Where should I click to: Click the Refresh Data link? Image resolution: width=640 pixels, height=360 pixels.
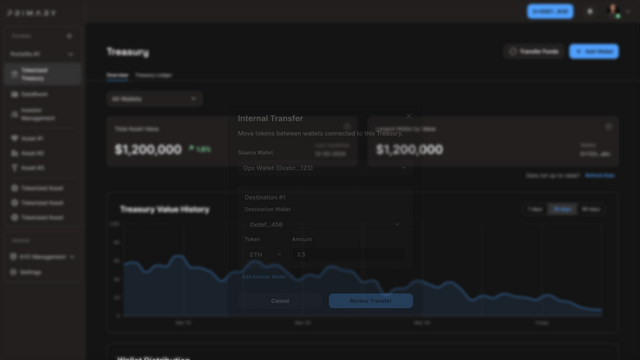click(x=600, y=176)
